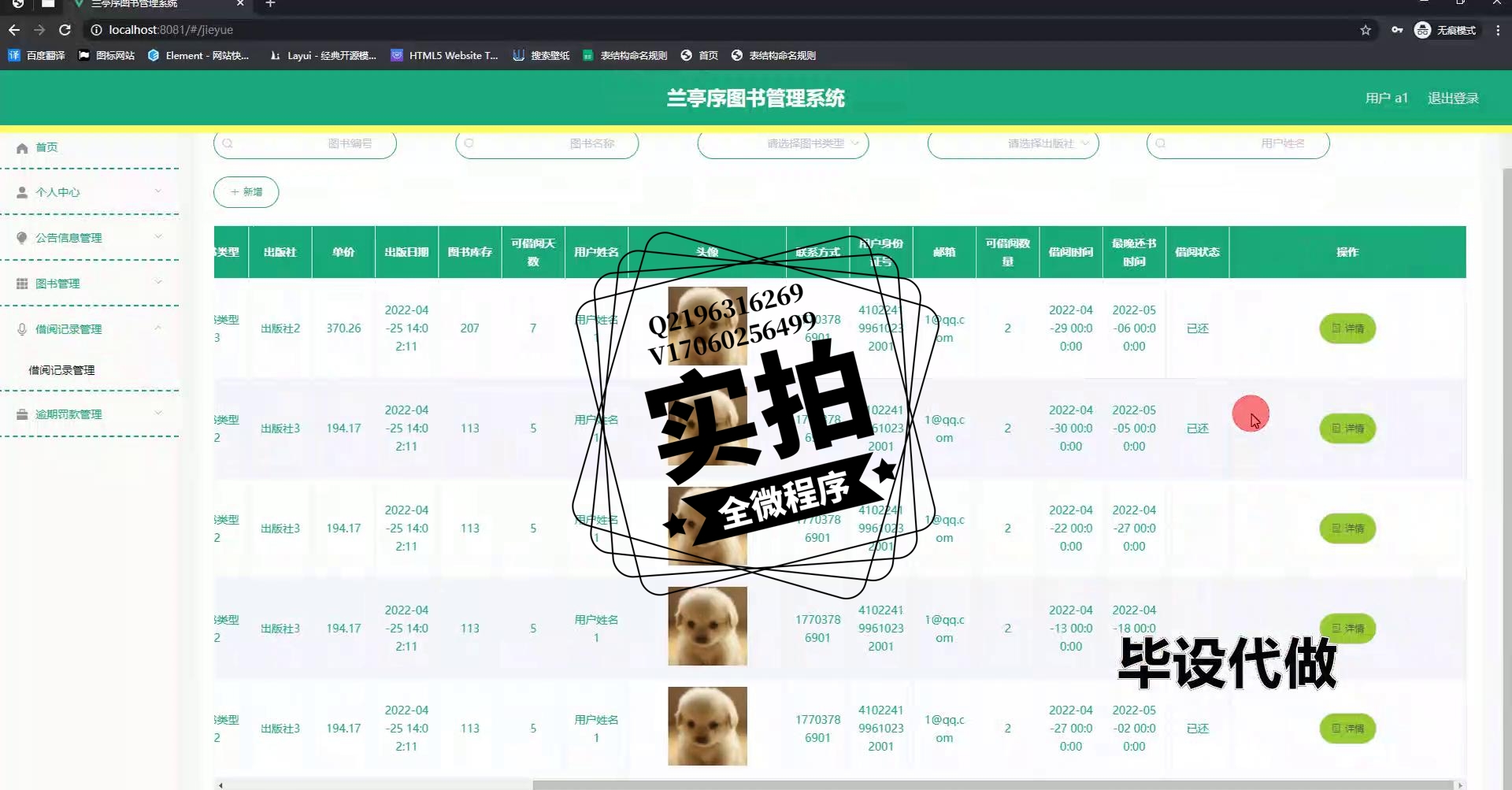Screen dimensions: 1512x790
Task: Click the site info icon beside localhost
Action: point(96,30)
